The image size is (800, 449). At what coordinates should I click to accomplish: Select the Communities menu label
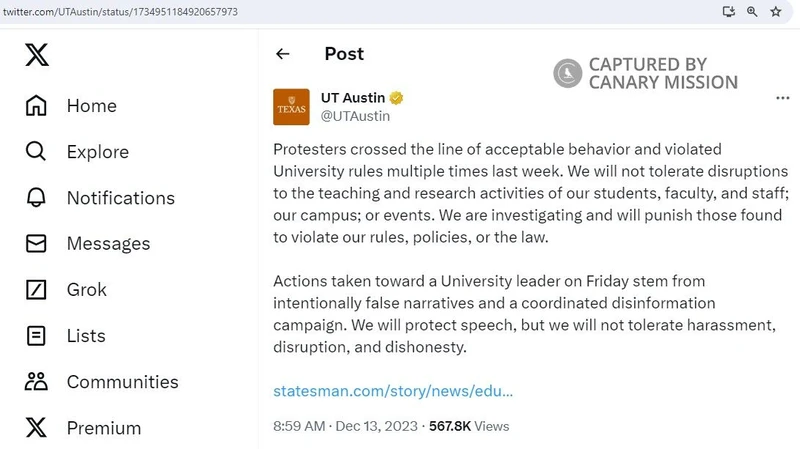122,382
